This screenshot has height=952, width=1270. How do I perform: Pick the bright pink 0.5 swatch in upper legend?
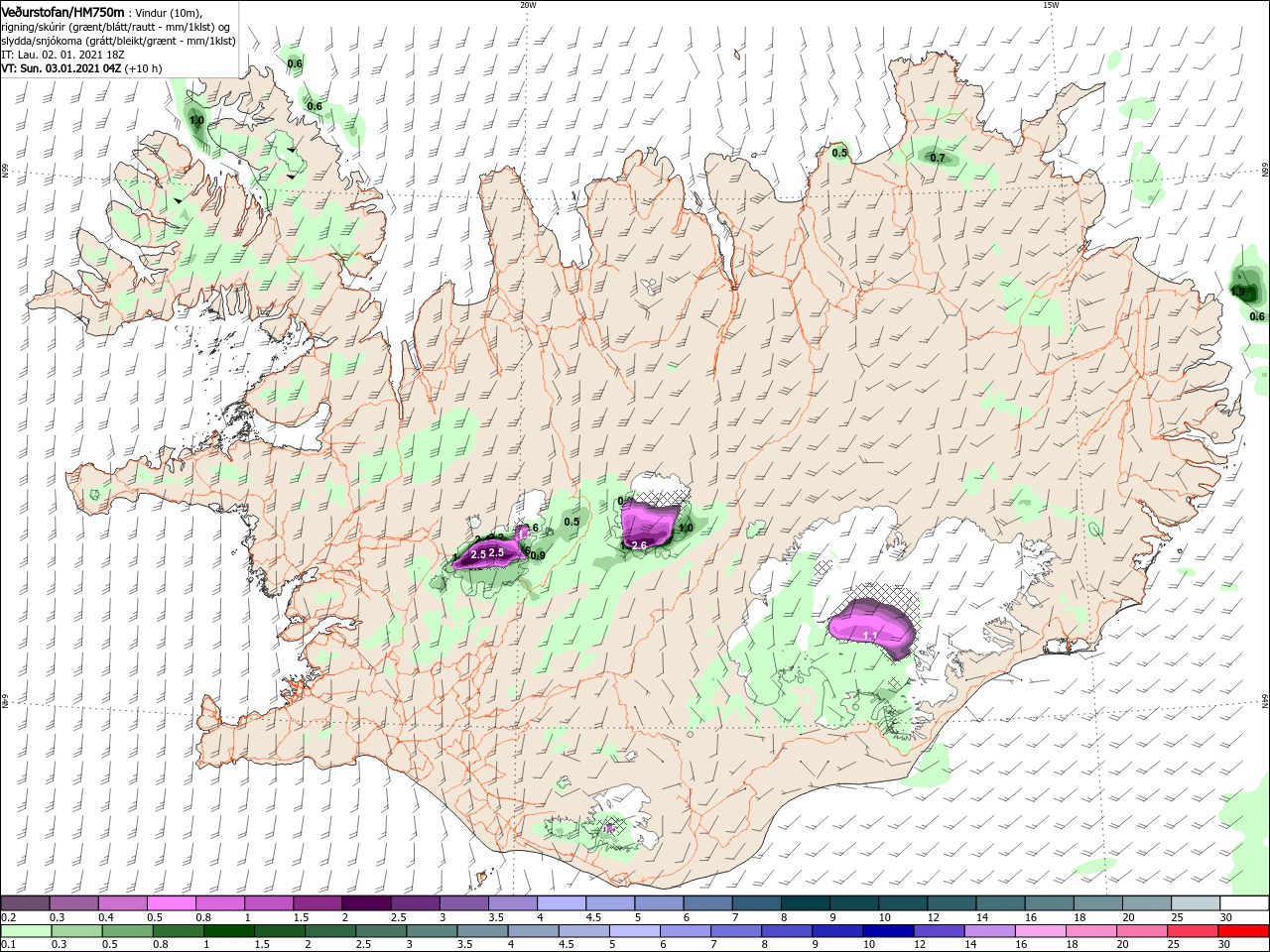point(171,903)
